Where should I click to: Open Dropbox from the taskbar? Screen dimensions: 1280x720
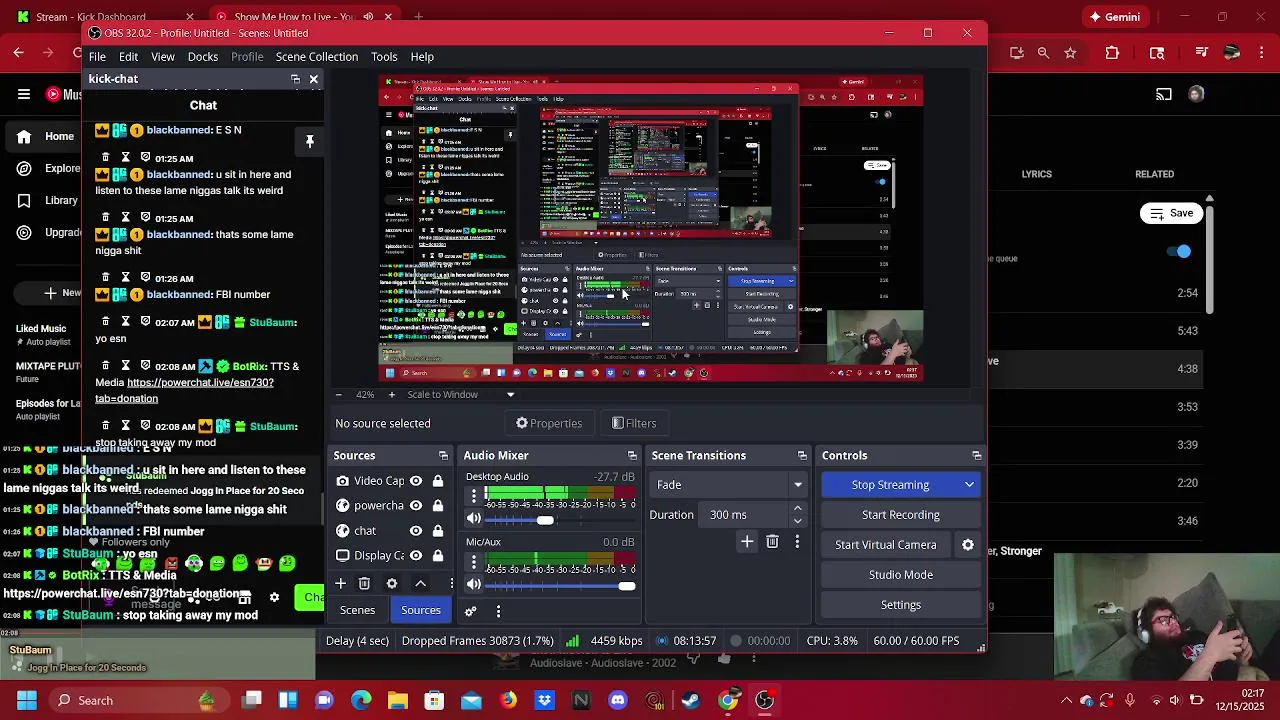tap(545, 701)
